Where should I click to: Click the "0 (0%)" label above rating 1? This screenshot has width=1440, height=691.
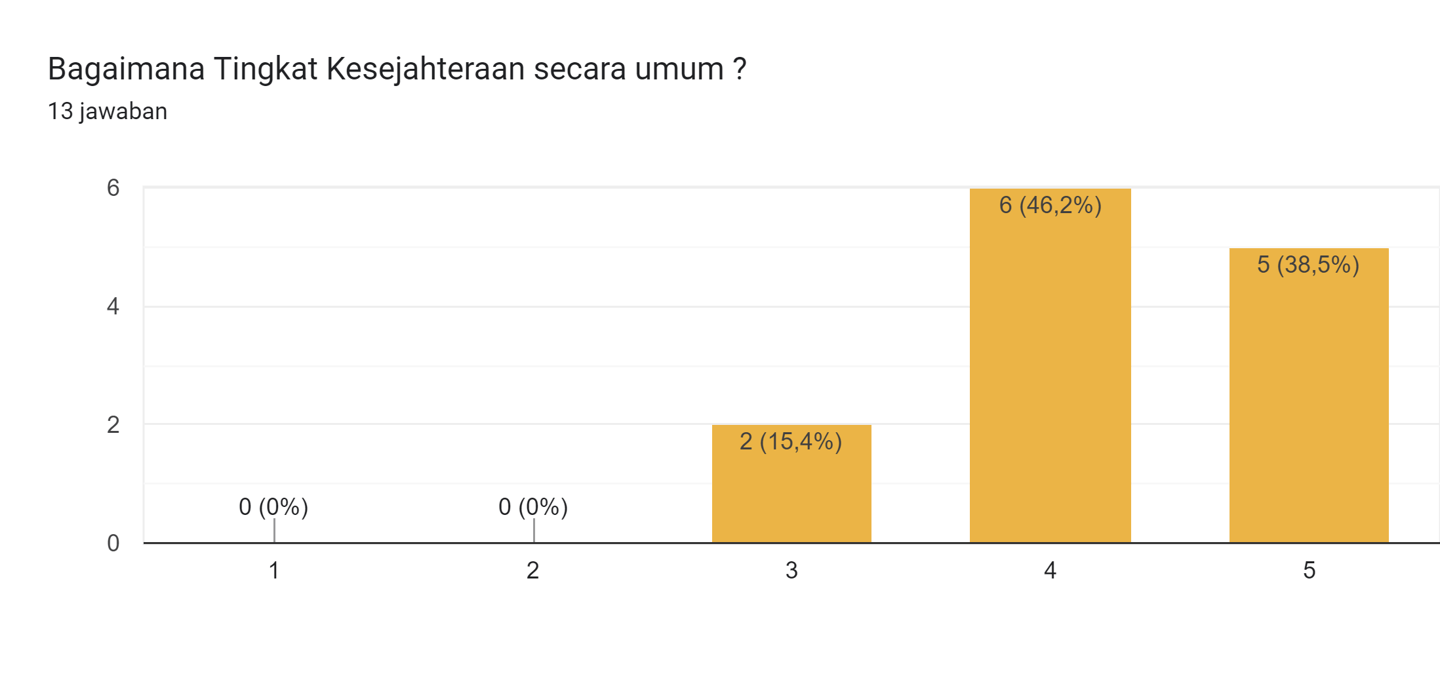point(273,507)
